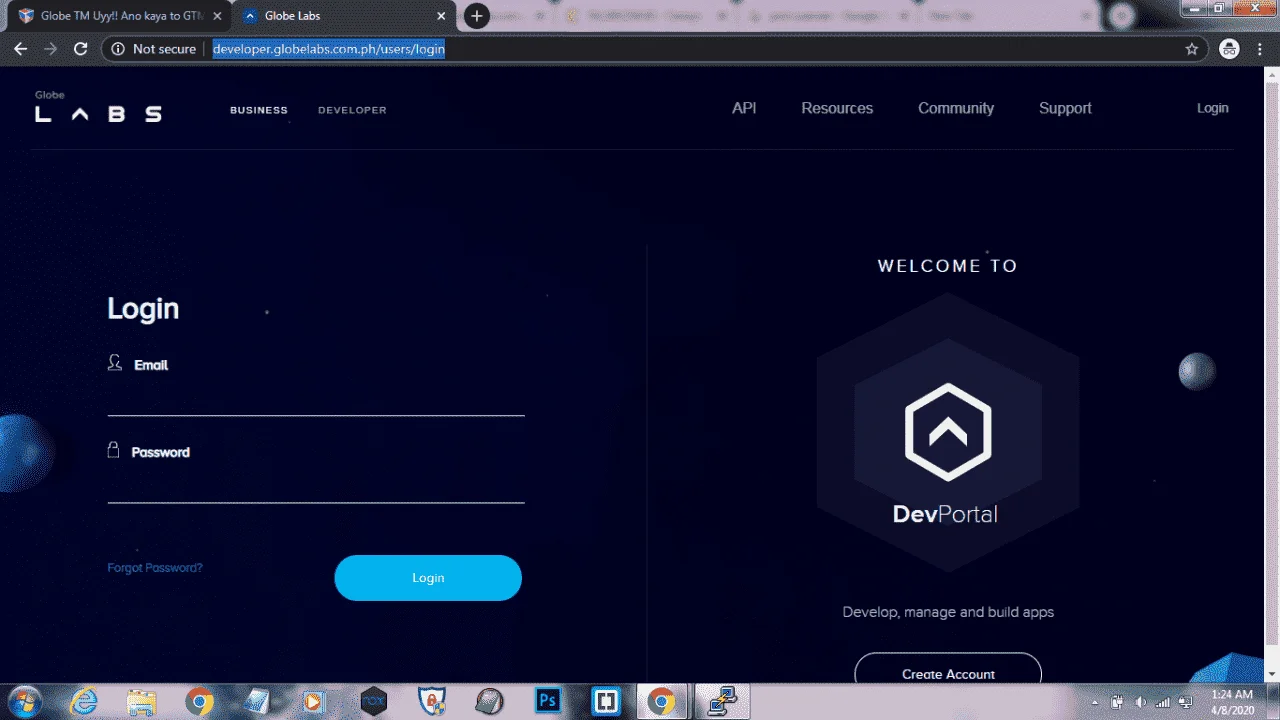Open Photoshop from the taskbar
Image resolution: width=1280 pixels, height=720 pixels.
tap(548, 702)
